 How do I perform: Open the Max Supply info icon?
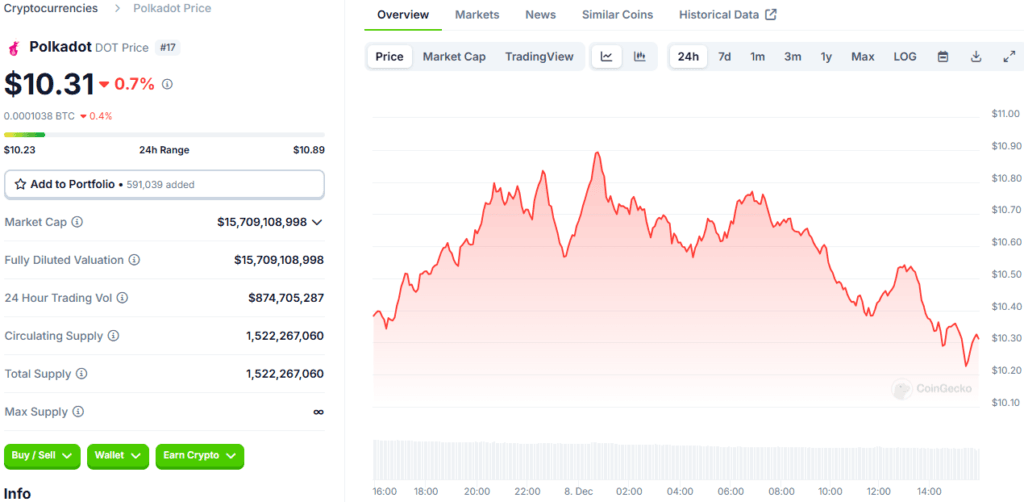tap(78, 412)
